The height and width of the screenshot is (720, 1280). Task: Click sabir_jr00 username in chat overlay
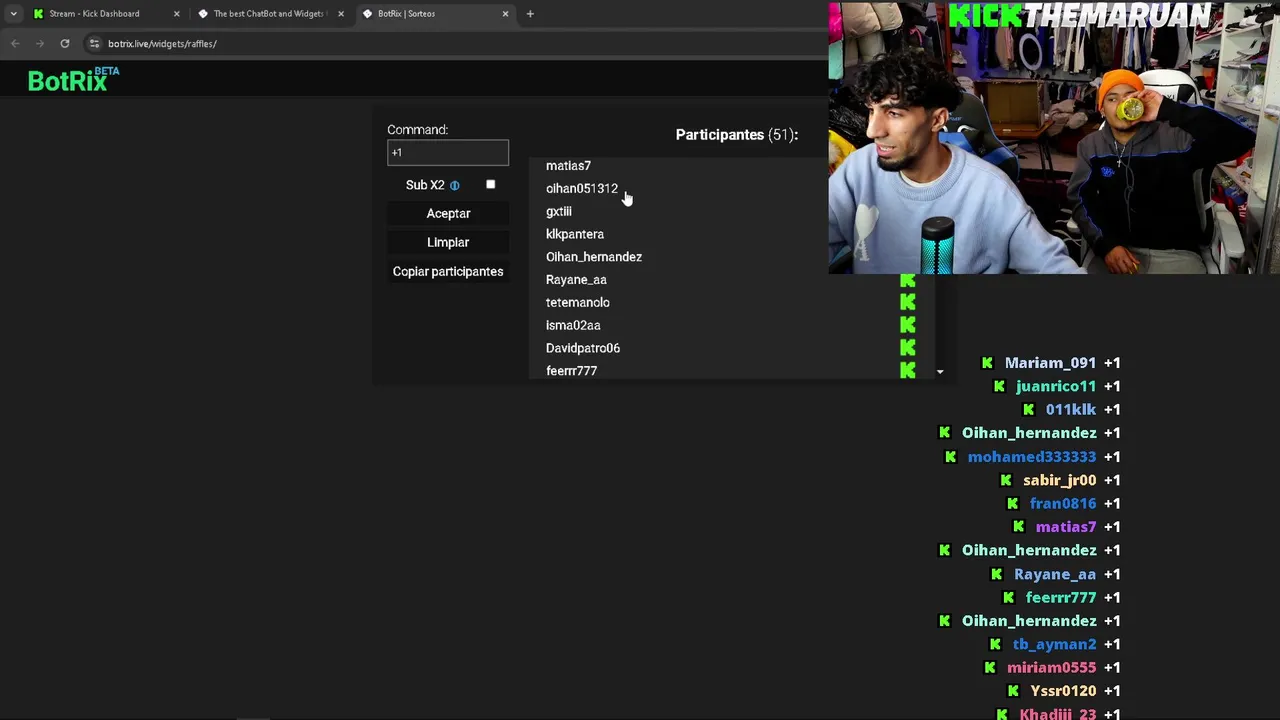coord(1060,480)
